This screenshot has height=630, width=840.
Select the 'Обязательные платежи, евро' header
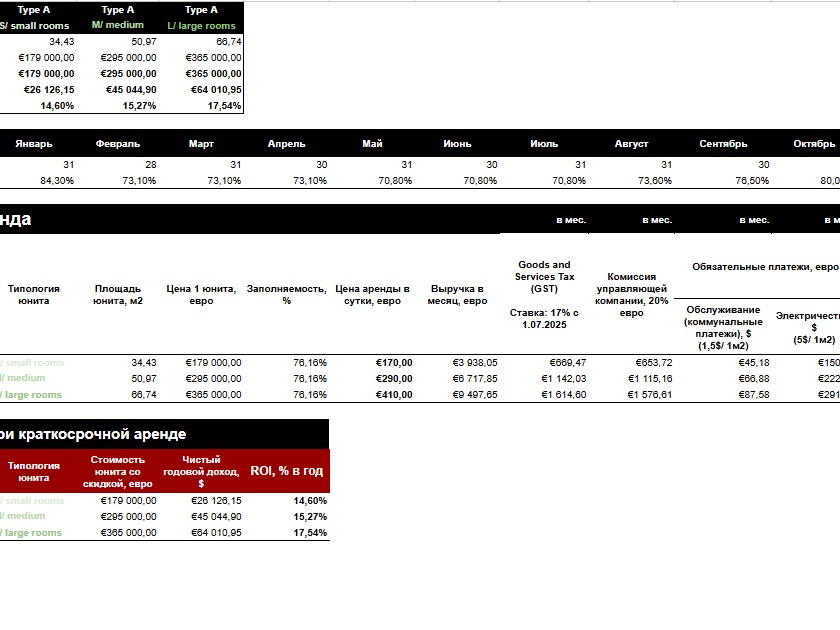(766, 267)
